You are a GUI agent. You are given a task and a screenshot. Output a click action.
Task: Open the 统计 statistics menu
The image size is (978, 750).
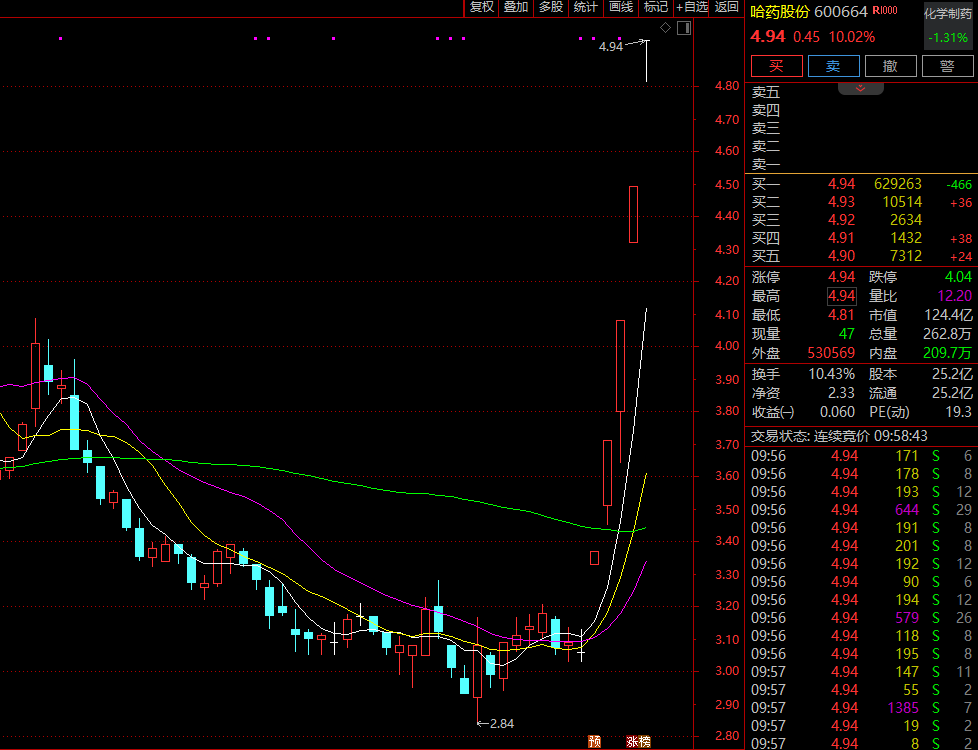[586, 7]
